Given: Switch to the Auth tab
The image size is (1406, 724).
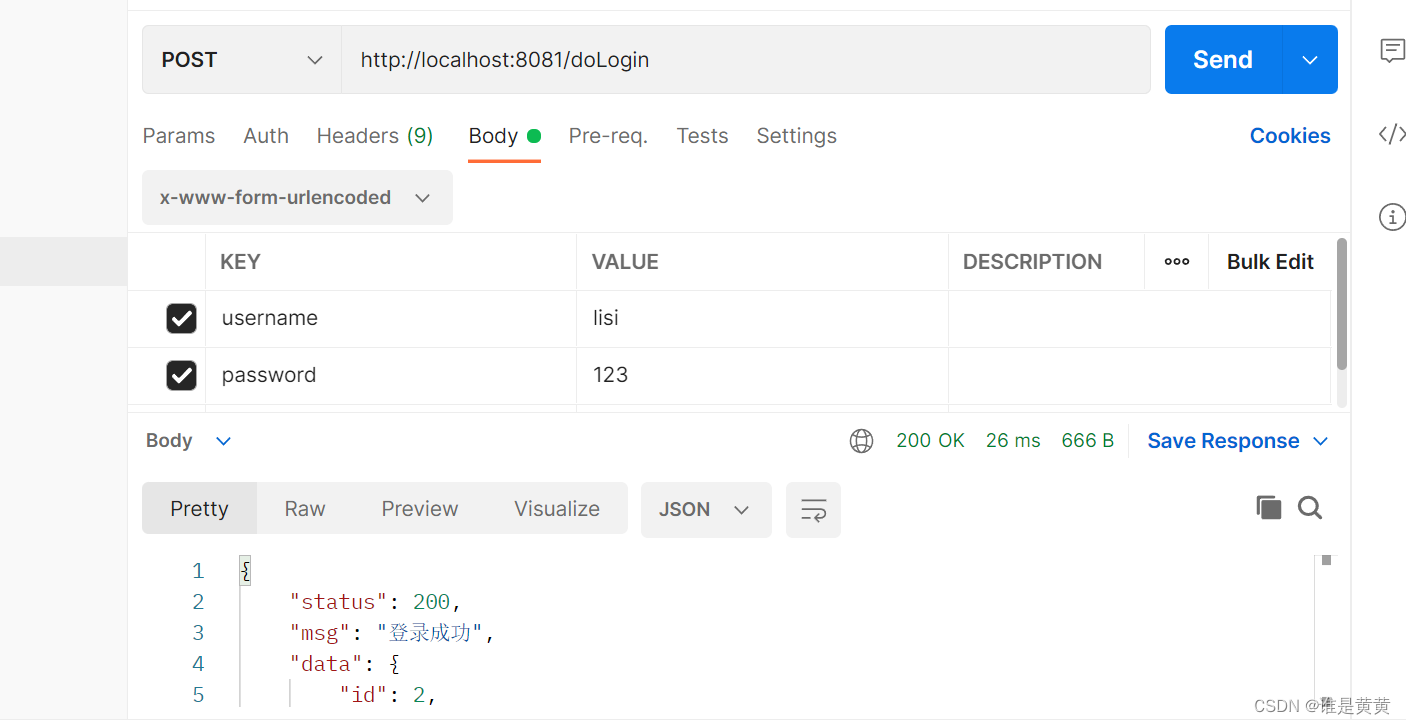Looking at the screenshot, I should tap(266, 136).
